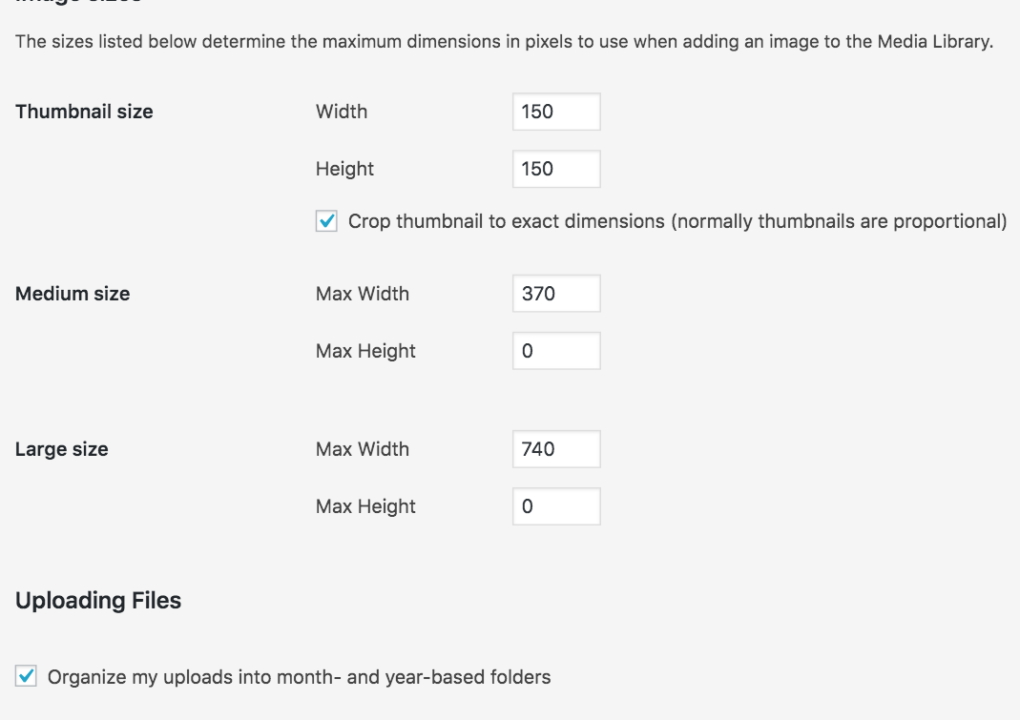Select the Large size Max Height field
This screenshot has height=720, width=1020.
tap(556, 506)
